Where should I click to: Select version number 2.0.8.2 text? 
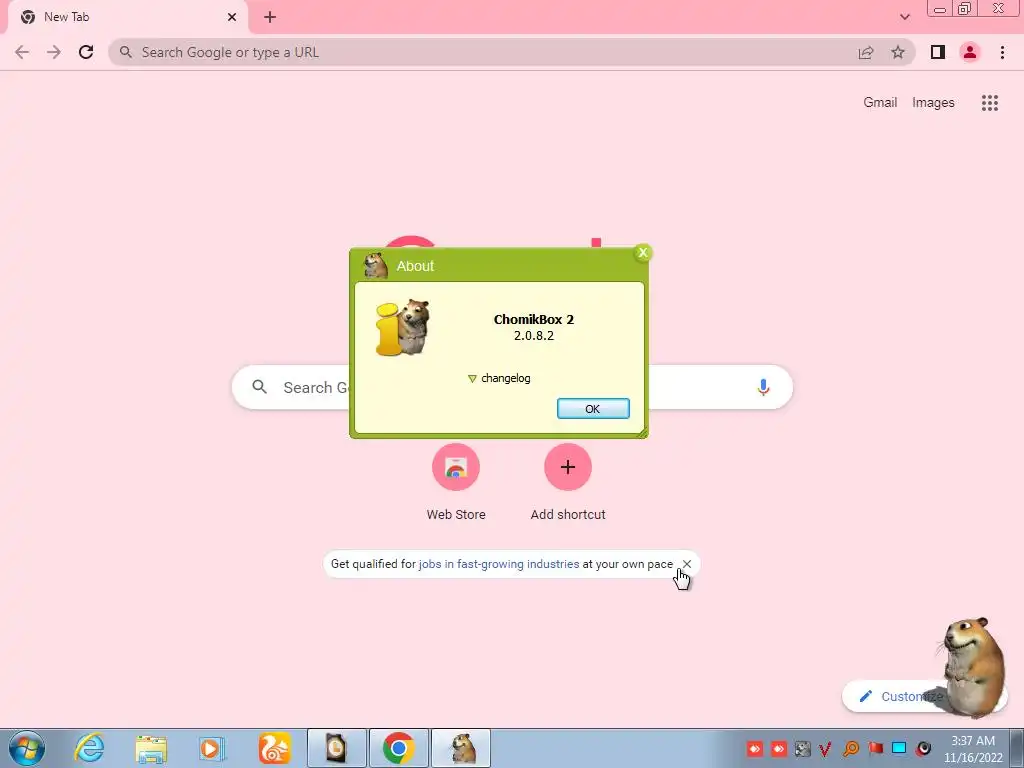pyautogui.click(x=534, y=336)
